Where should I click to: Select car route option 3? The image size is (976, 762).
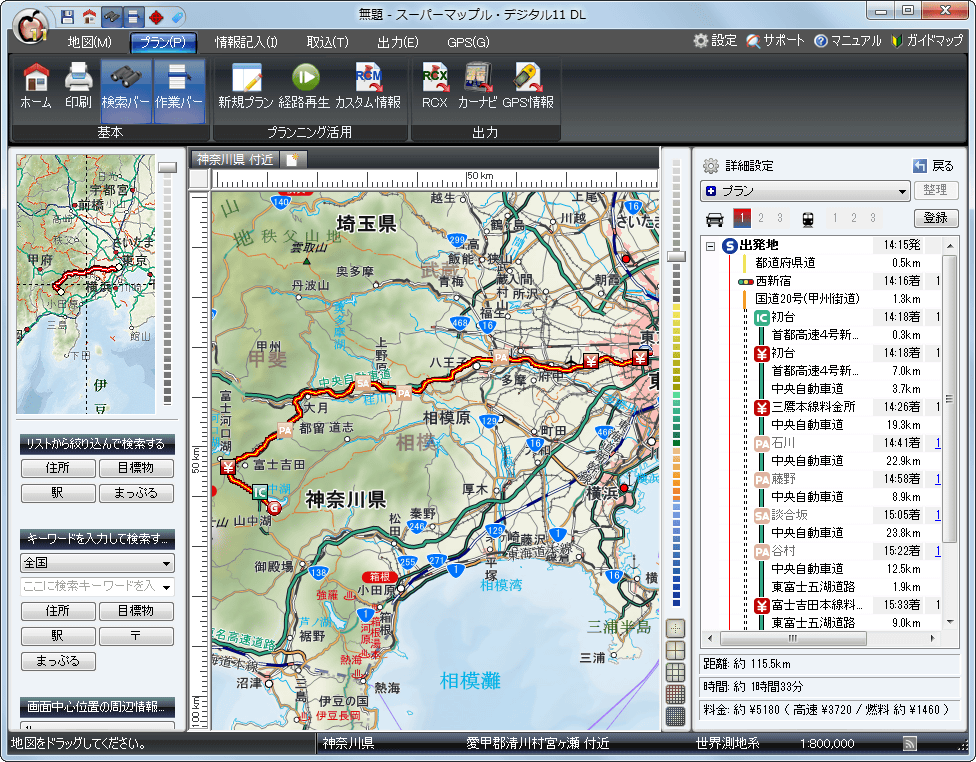pos(779,218)
